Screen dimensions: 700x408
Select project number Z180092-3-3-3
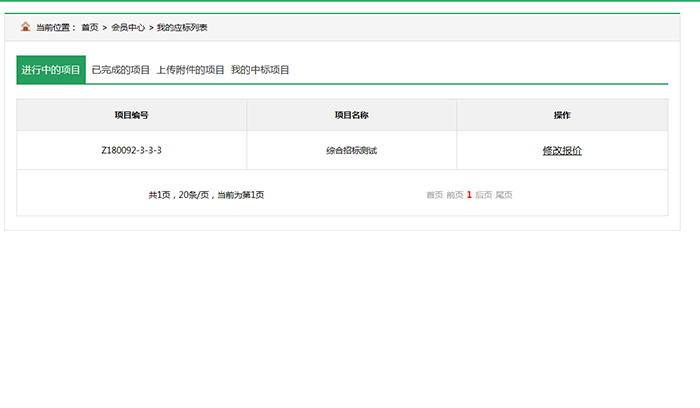[131, 150]
